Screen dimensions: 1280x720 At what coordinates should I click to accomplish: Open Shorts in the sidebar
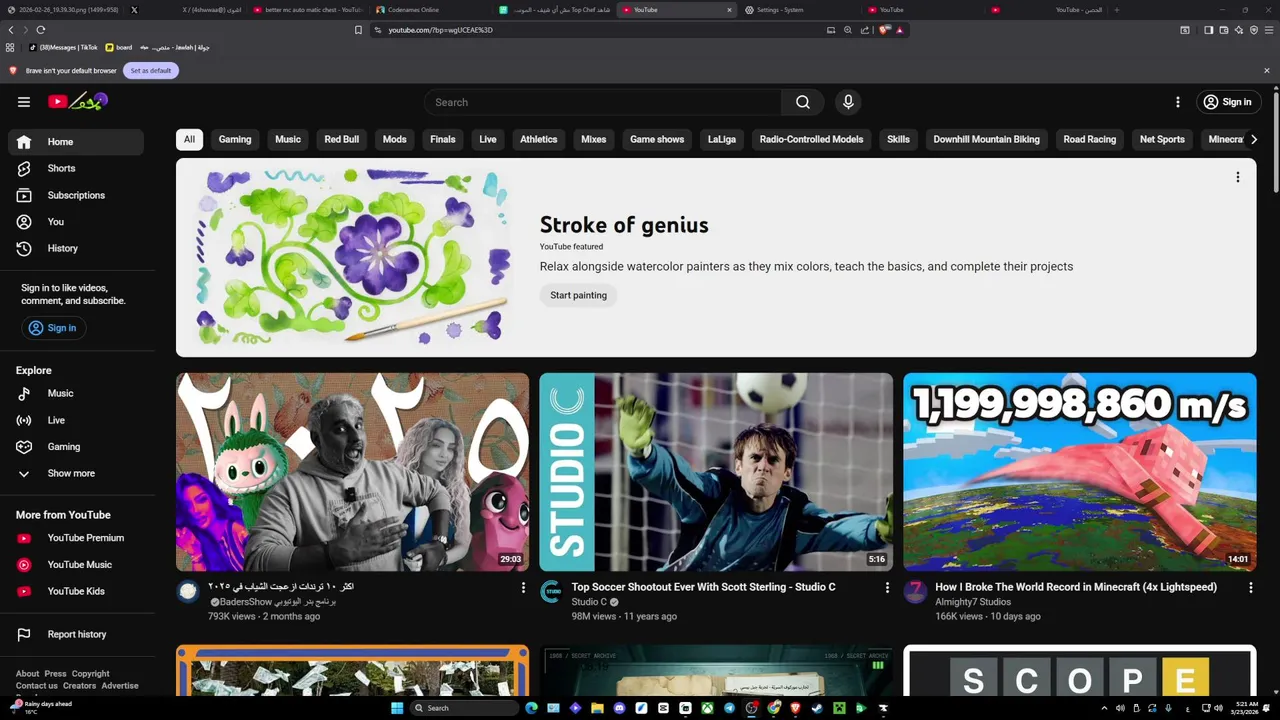click(x=76, y=169)
